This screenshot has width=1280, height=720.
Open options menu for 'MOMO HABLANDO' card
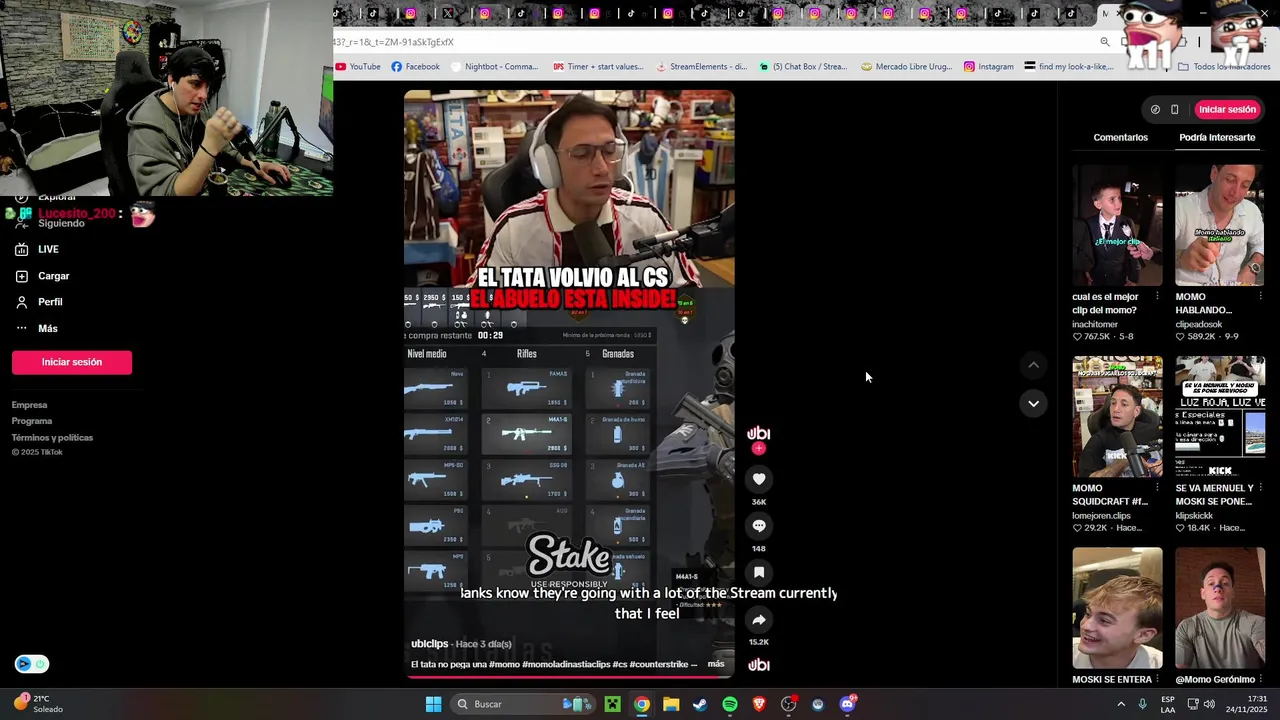(1259, 297)
